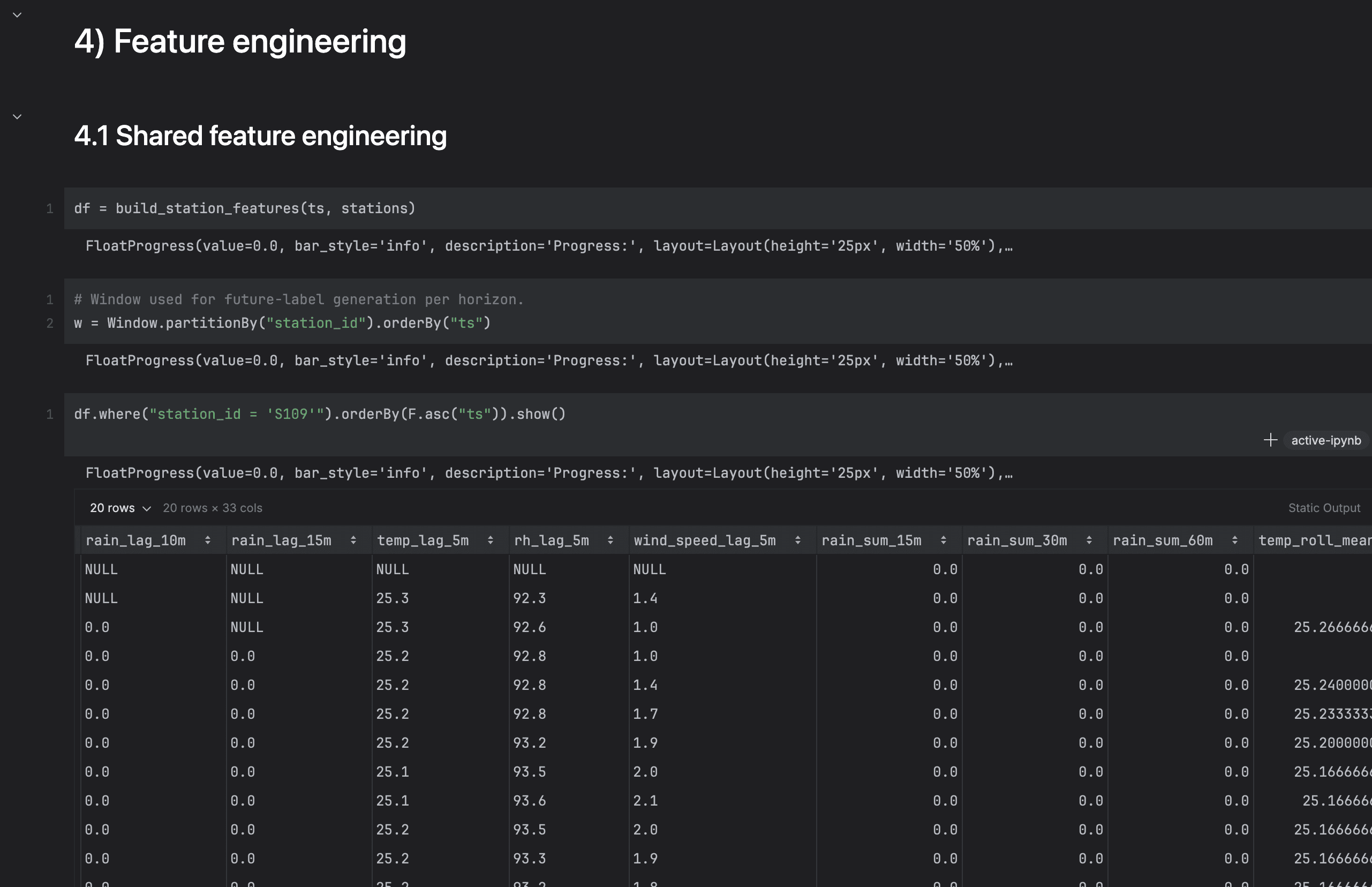Click the Static Output label
The image size is (1372, 887).
(1324, 507)
